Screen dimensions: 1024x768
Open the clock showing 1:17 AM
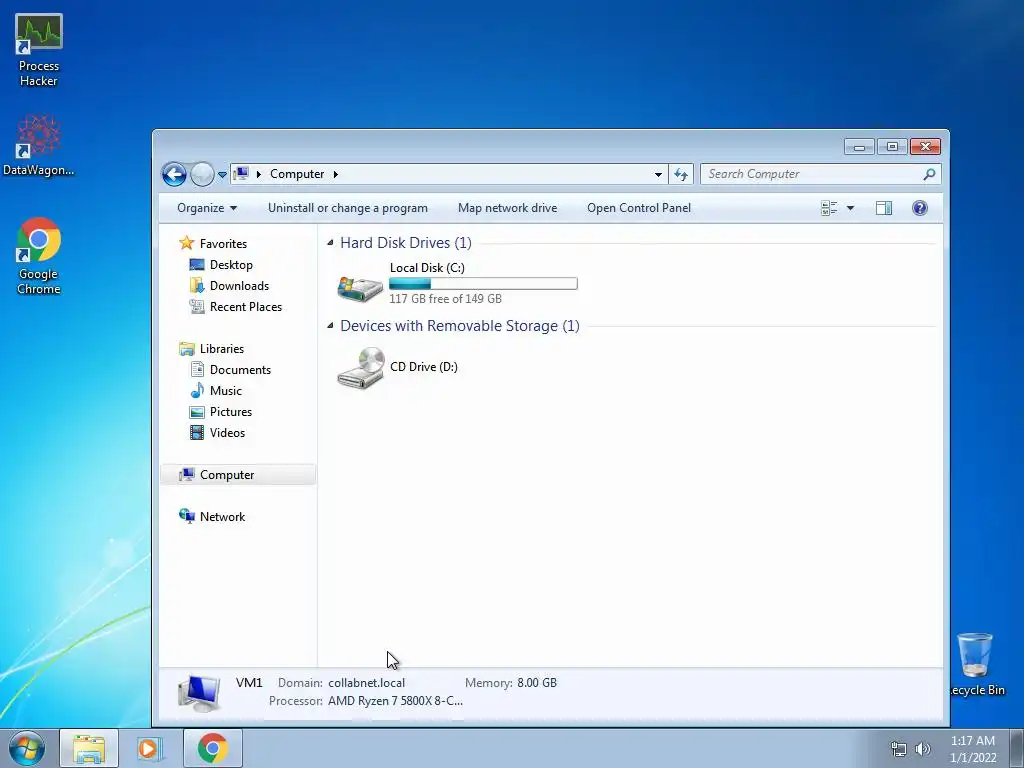[973, 749]
